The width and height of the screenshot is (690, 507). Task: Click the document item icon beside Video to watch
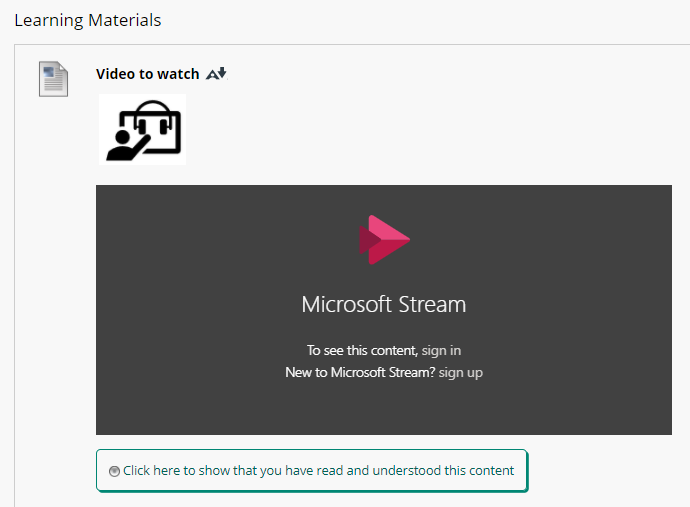(53, 79)
